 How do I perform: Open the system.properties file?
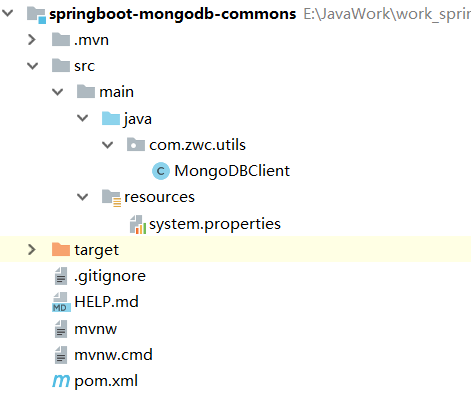click(x=215, y=224)
